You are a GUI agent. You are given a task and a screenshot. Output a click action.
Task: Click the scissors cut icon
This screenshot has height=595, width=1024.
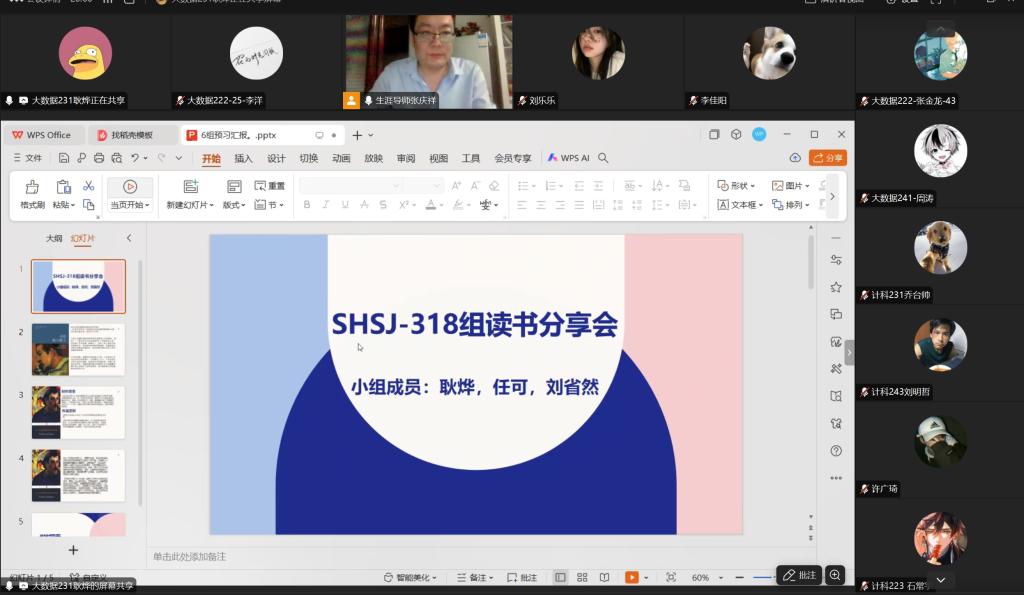[88, 186]
